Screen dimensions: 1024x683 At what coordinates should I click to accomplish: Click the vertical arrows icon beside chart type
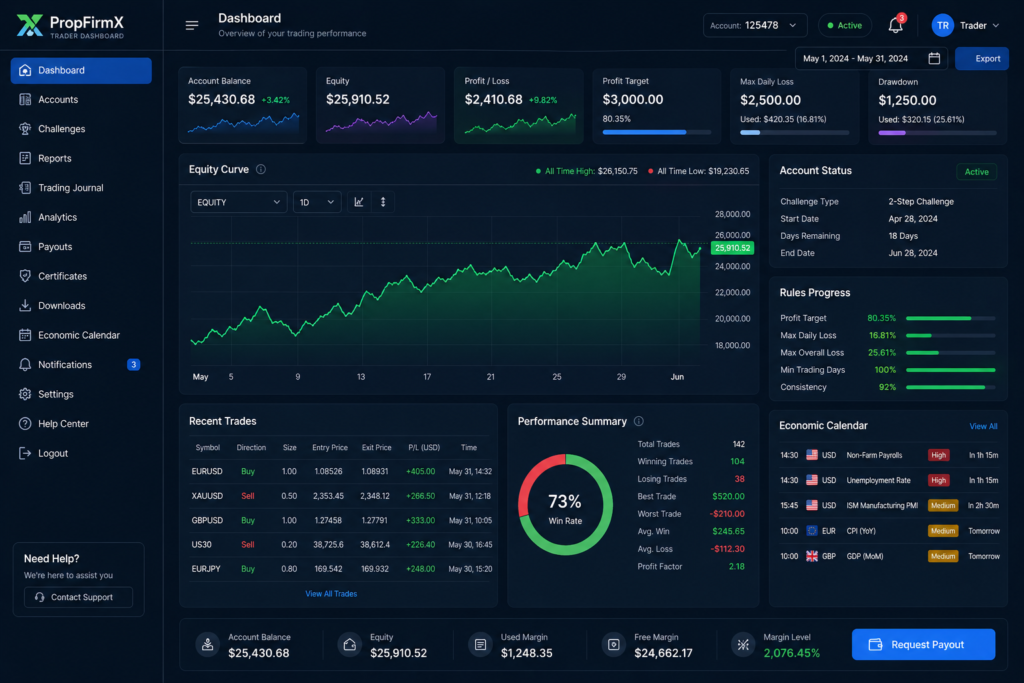(x=382, y=202)
